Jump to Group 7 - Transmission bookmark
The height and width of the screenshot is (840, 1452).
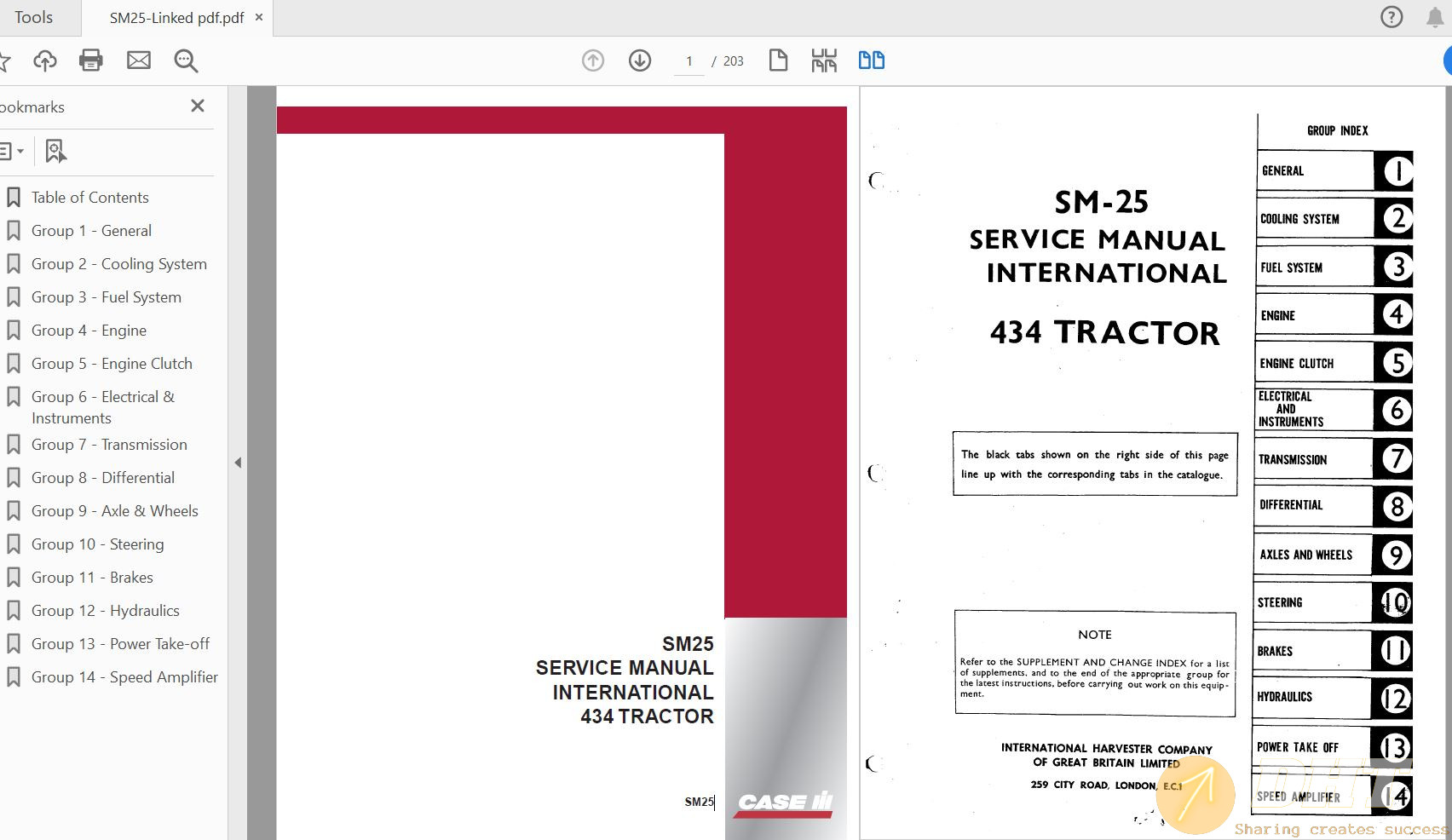[x=109, y=445]
